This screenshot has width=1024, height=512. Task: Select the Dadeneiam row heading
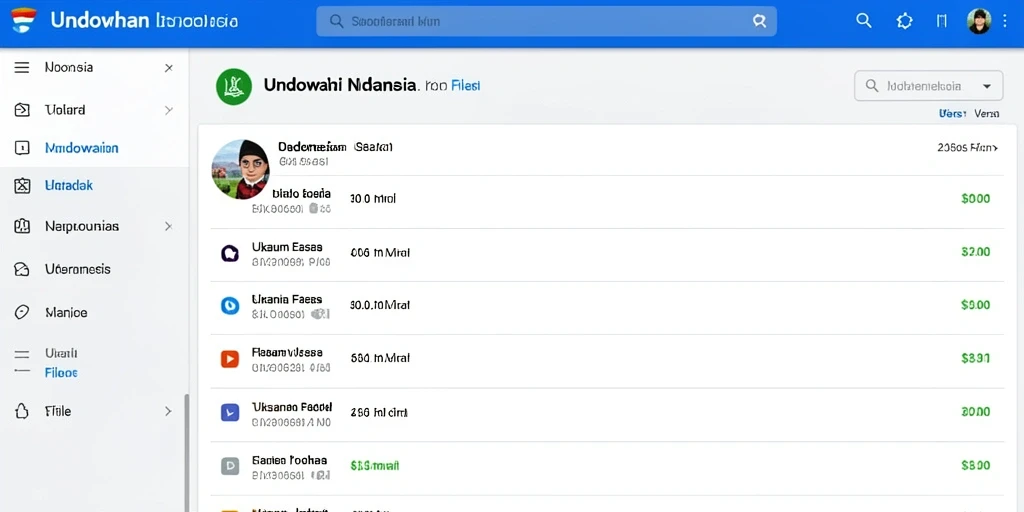[x=312, y=147]
